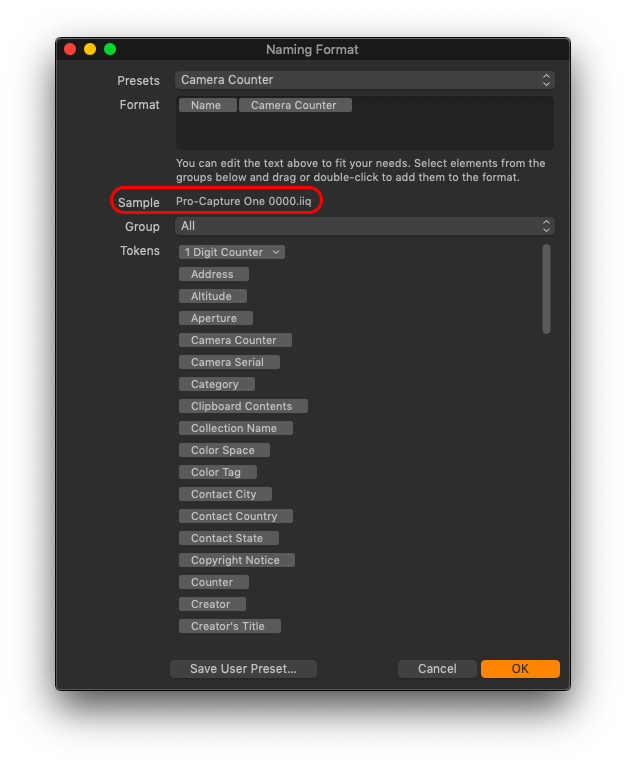Choose the Aperture token
Viewport: 626px width, 764px height.
tap(215, 318)
